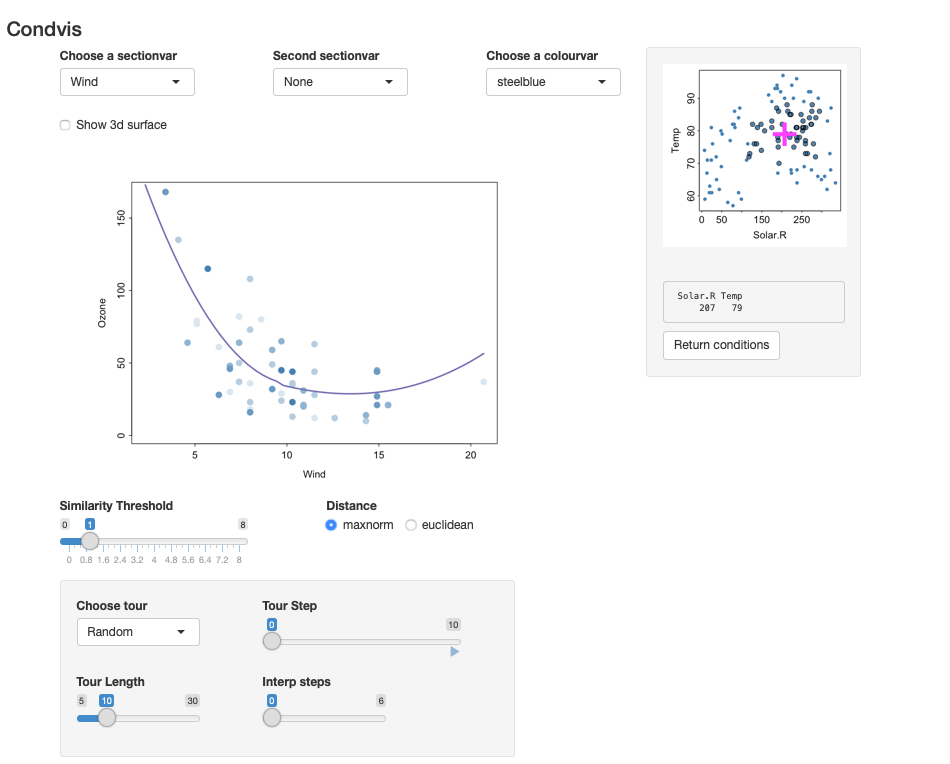This screenshot has height=764, width=950.
Task: Click the Interp steps slider handle
Action: pyautogui.click(x=272, y=717)
